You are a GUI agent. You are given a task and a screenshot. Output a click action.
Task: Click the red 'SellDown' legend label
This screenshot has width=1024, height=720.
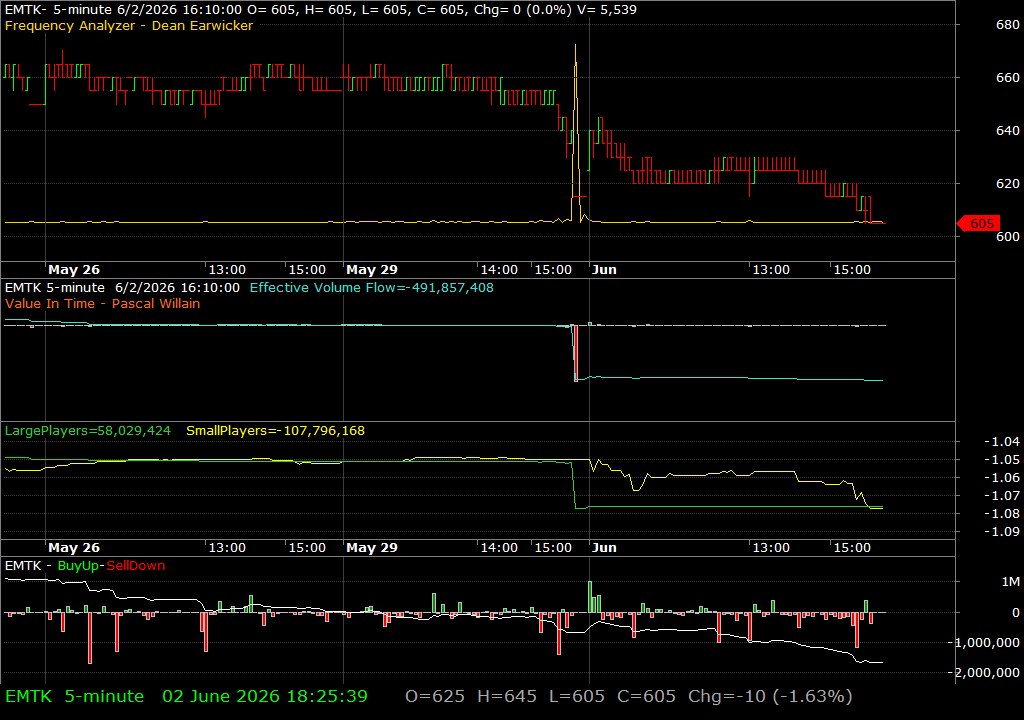[x=136, y=565]
